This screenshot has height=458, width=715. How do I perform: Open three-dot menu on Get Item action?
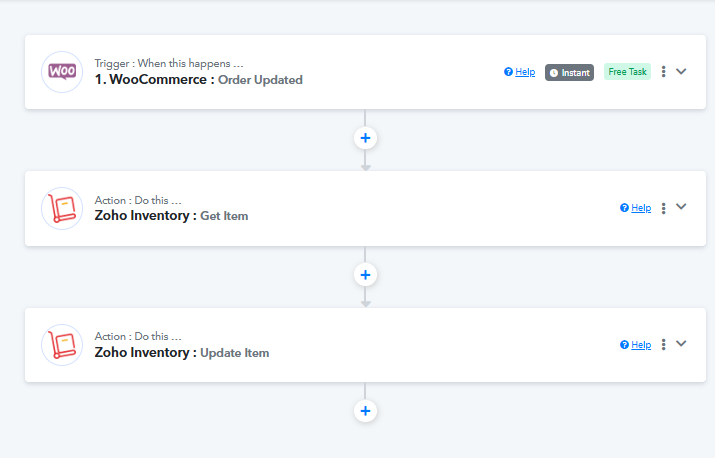click(663, 208)
